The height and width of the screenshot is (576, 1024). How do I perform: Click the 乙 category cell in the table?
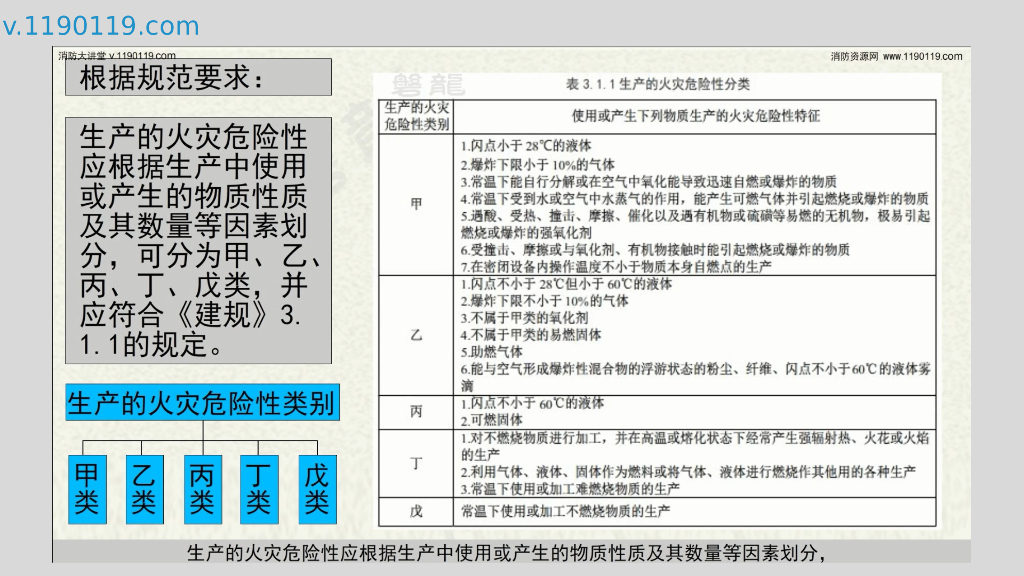[416, 335]
